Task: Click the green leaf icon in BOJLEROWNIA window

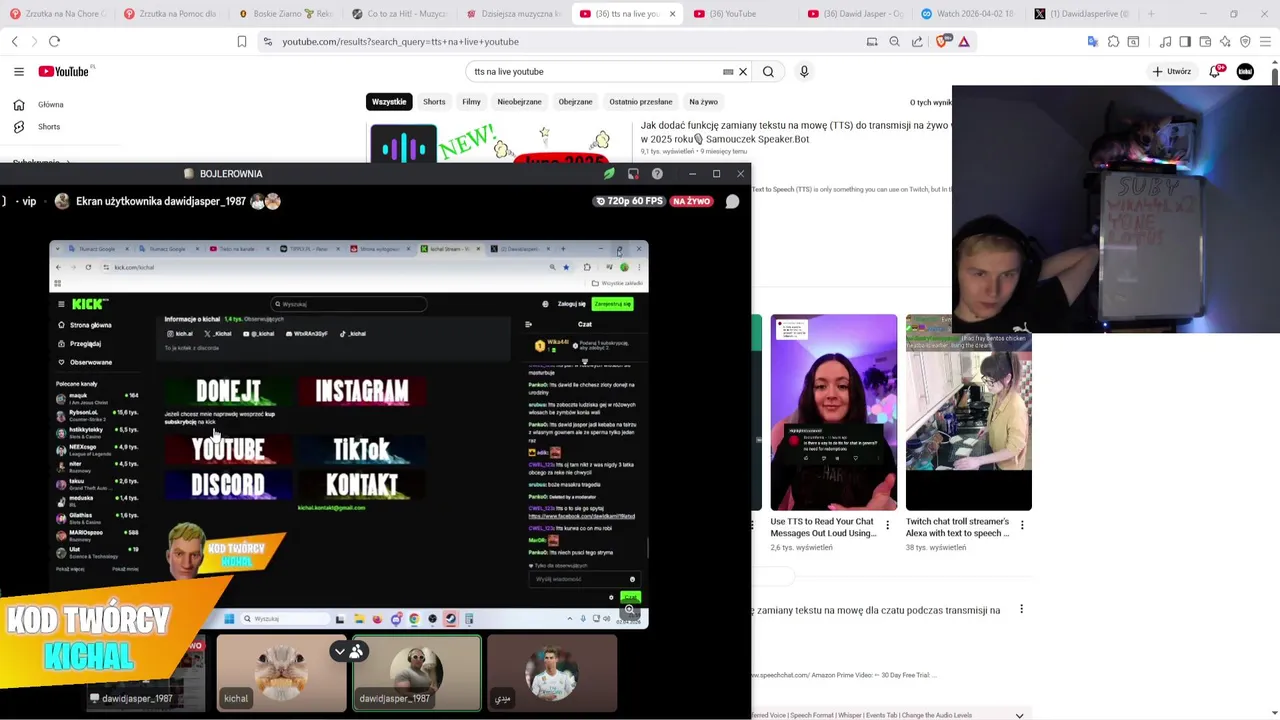Action: coord(609,174)
